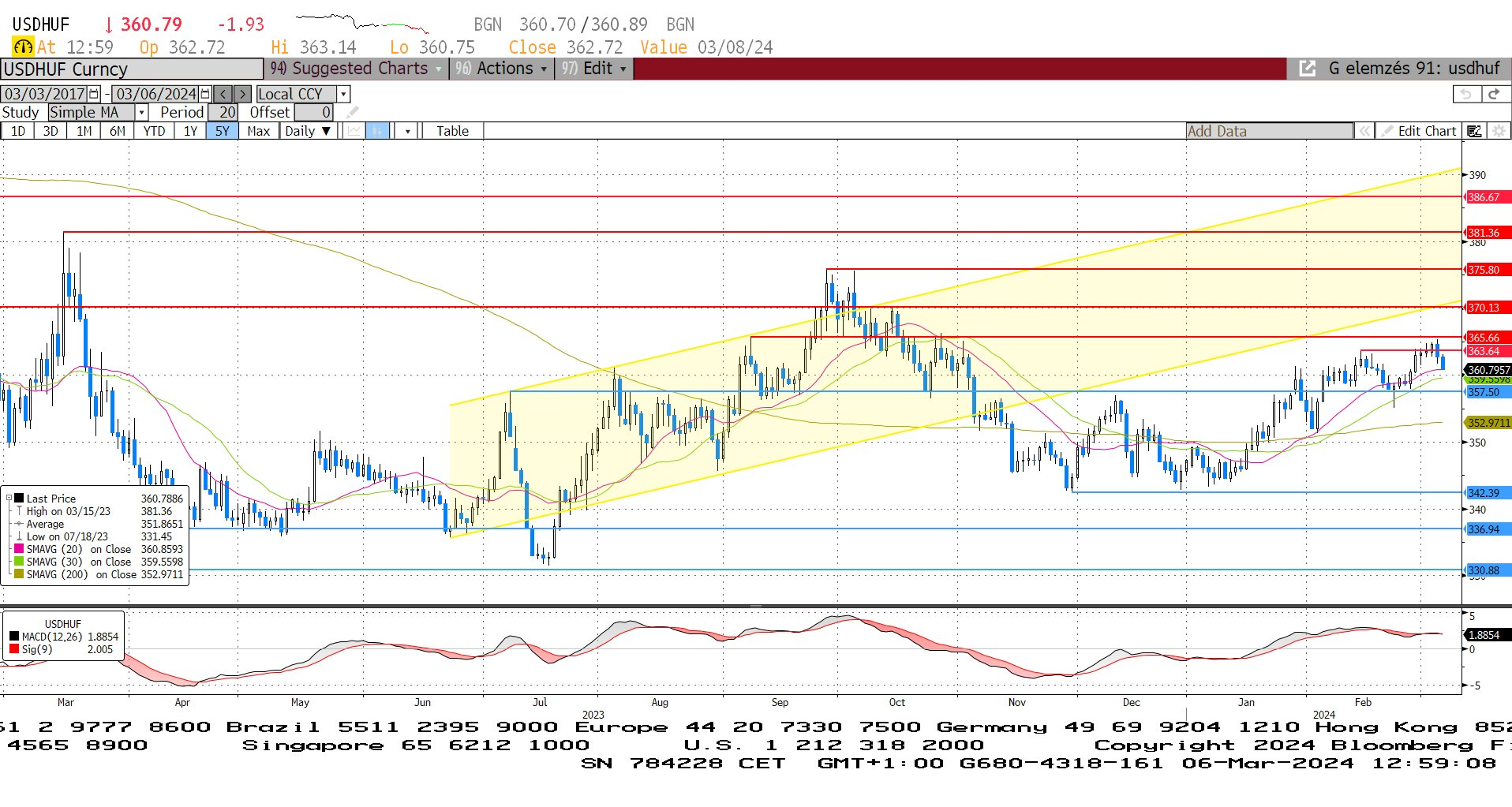Click the Add Data input field

click(x=1269, y=131)
